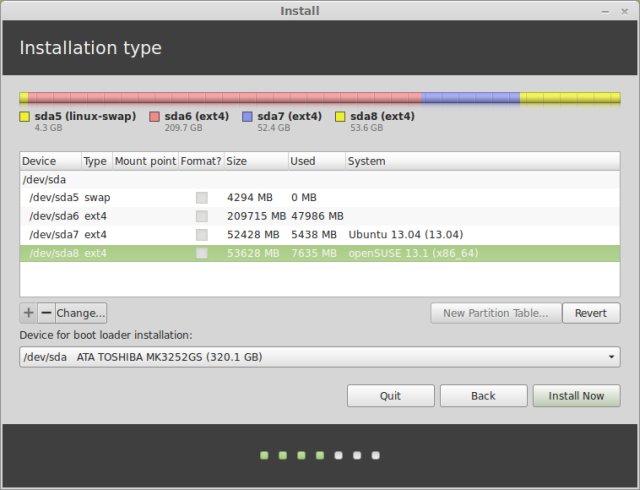Select the /dev/sda parent disk row
The width and height of the screenshot is (640, 490).
coord(320,180)
